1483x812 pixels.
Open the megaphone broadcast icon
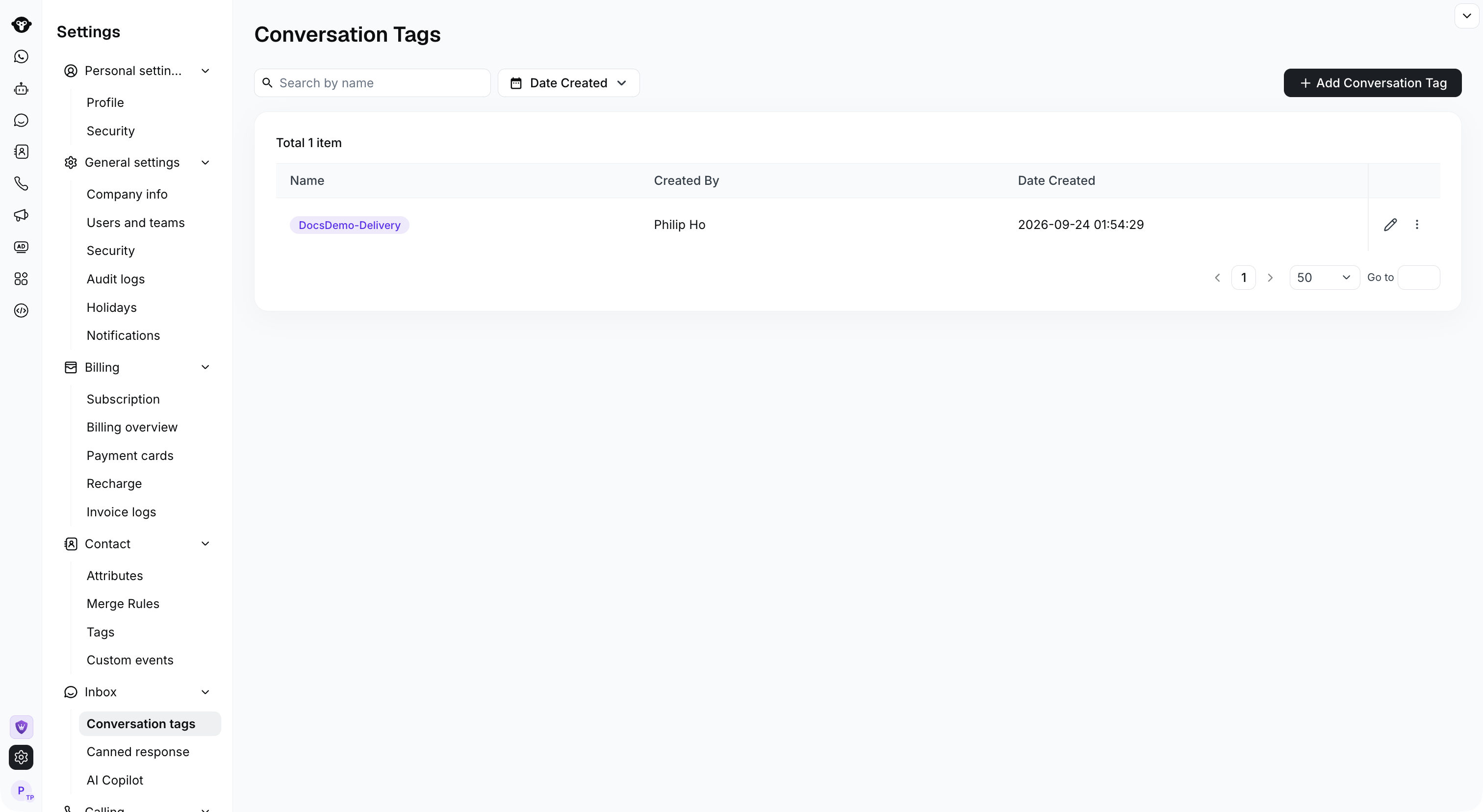tap(21, 215)
